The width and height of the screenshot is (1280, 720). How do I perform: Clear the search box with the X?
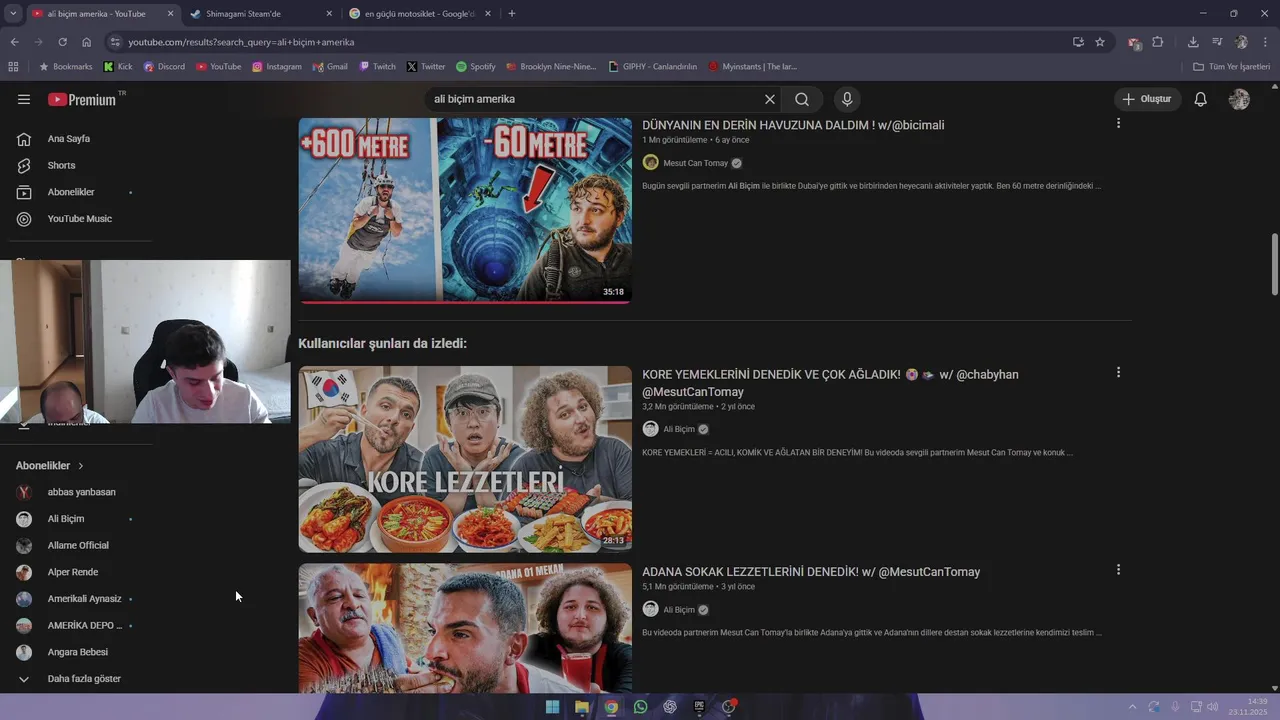click(770, 99)
